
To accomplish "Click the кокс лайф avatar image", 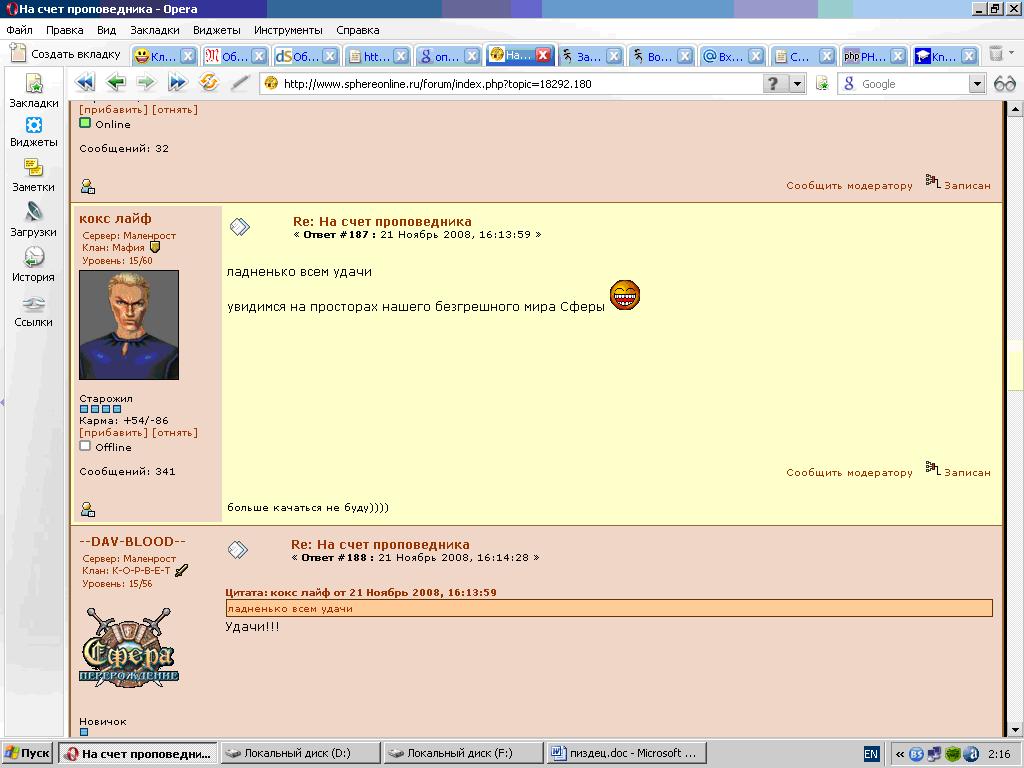I will click(x=129, y=325).
